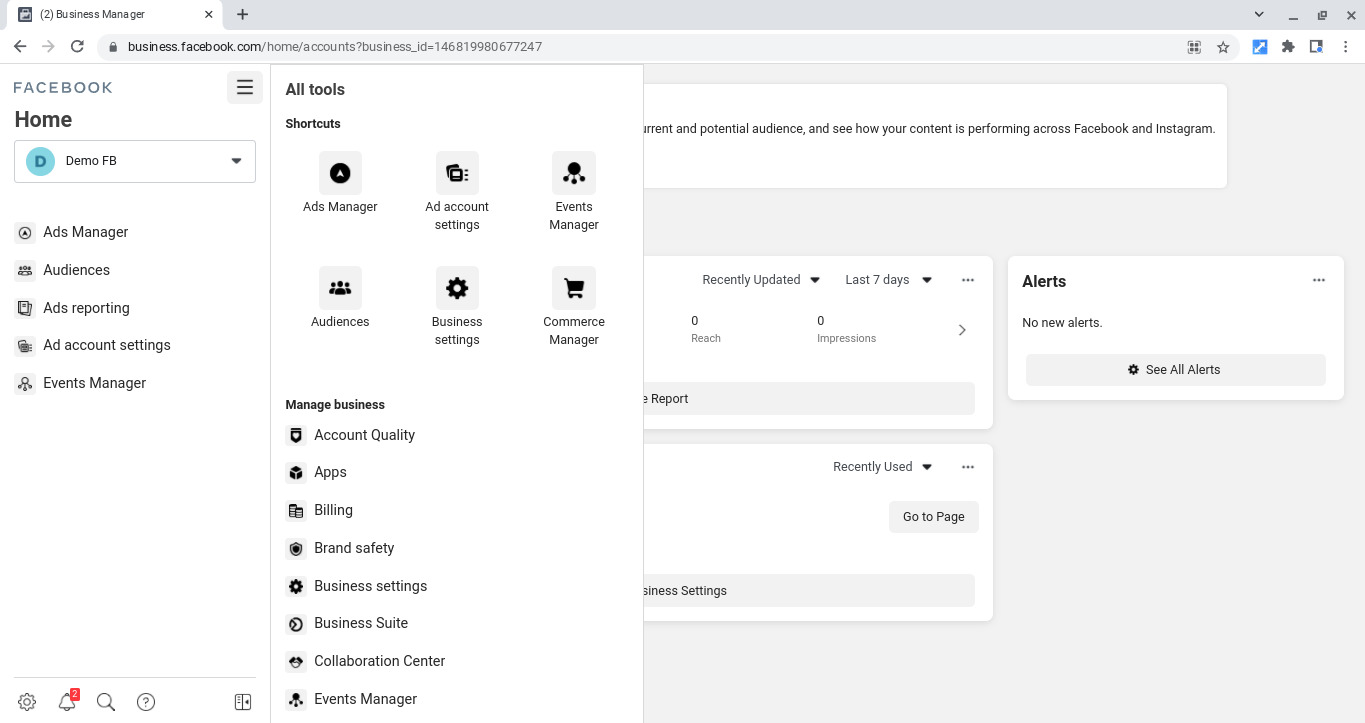
Task: Go back to previous page
Action: point(20,46)
